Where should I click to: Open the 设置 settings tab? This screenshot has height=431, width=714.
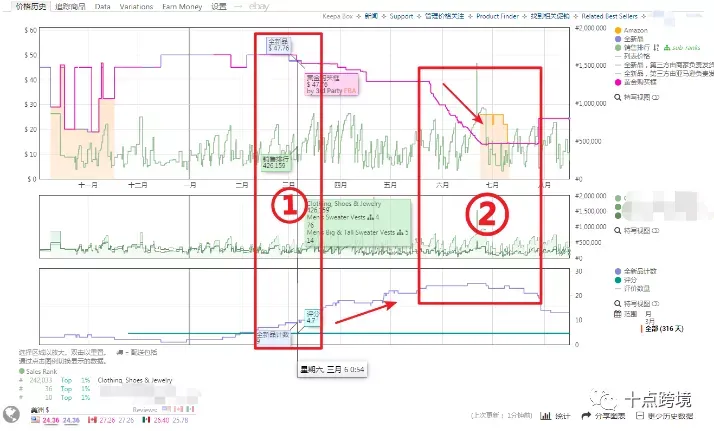click(219, 6)
